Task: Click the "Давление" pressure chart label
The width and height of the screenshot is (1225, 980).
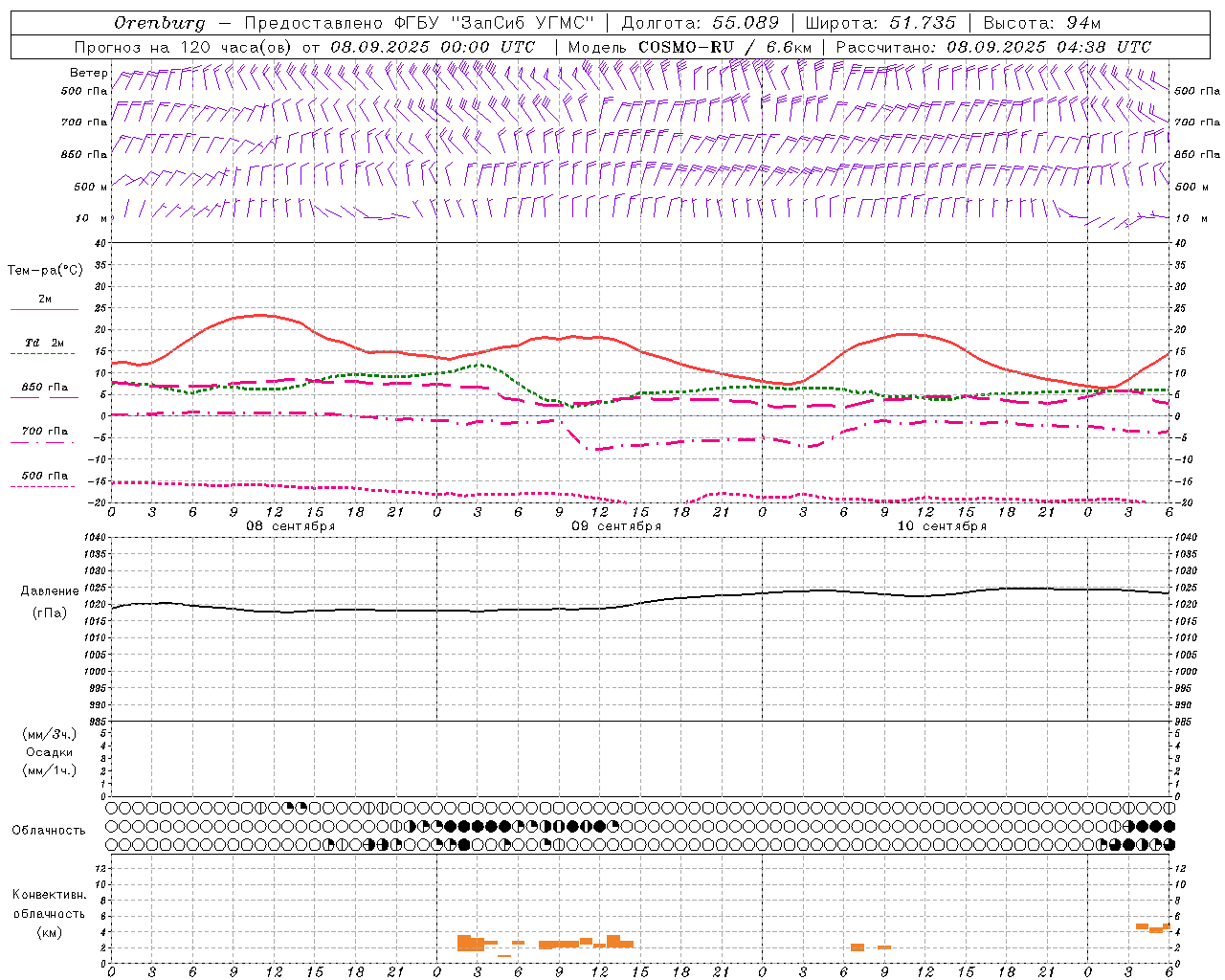Action: 50,591
